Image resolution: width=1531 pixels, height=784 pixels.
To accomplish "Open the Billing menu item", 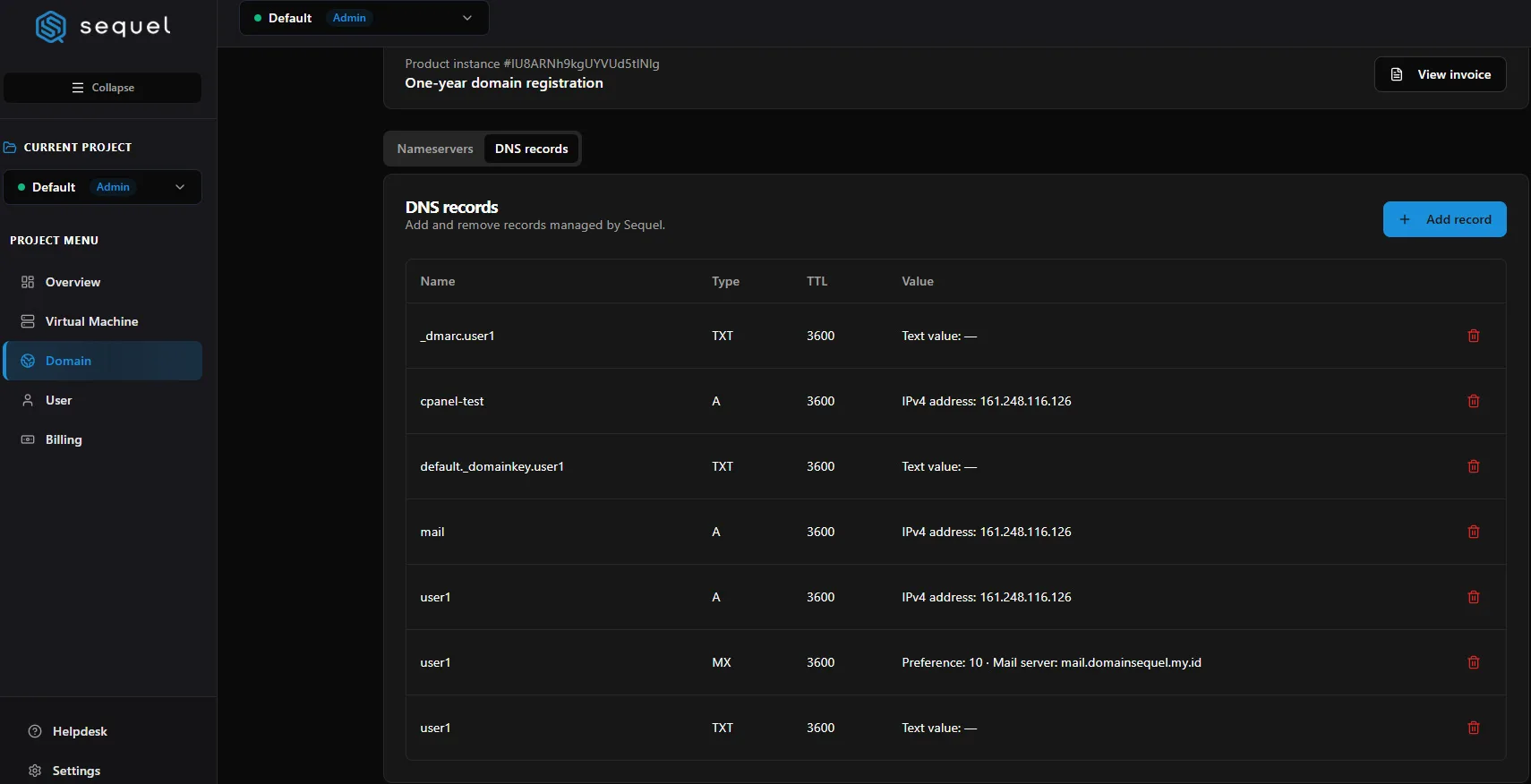I will (x=103, y=439).
